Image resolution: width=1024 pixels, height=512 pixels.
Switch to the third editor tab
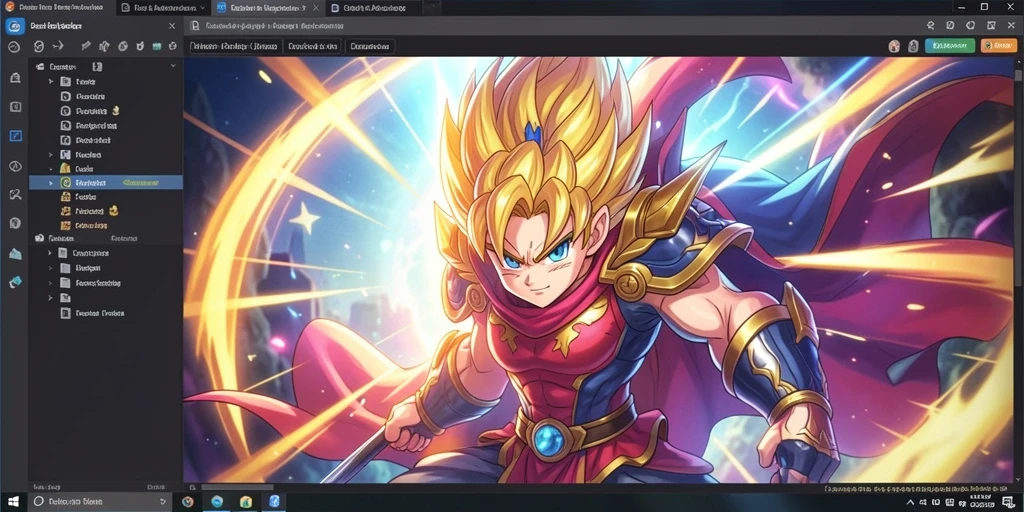click(x=374, y=8)
